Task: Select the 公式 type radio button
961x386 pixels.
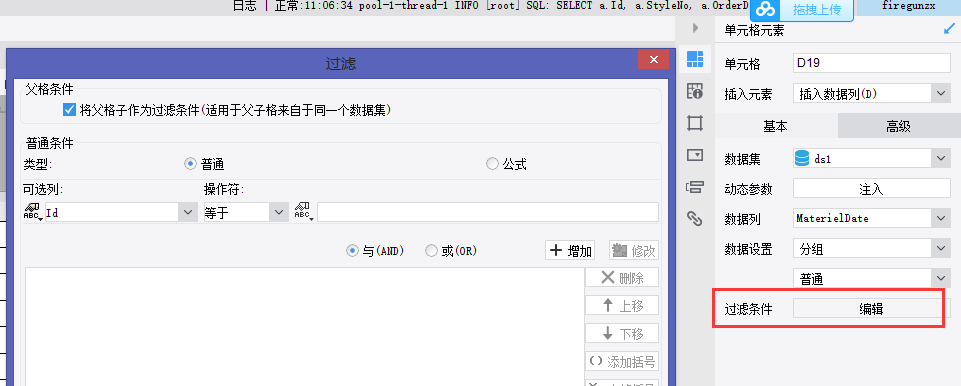Action: [x=492, y=164]
